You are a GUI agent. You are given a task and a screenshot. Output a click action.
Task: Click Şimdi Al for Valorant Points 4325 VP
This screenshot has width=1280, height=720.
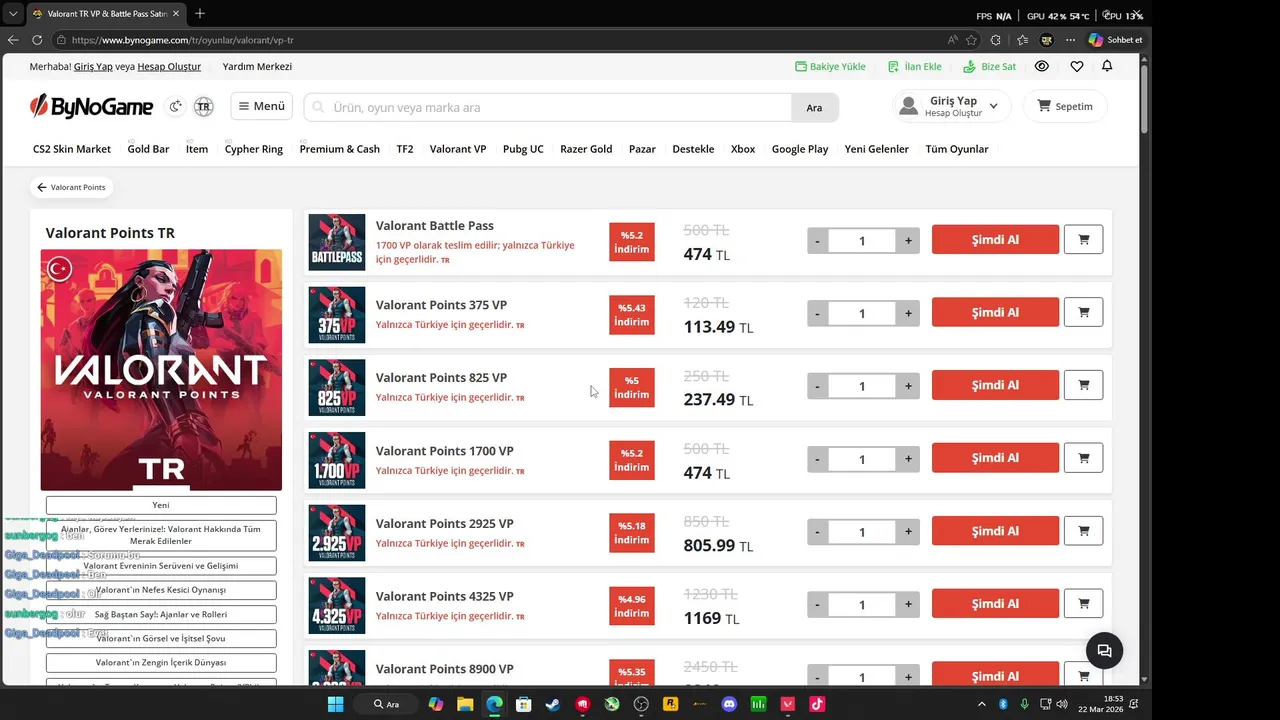[x=995, y=604]
